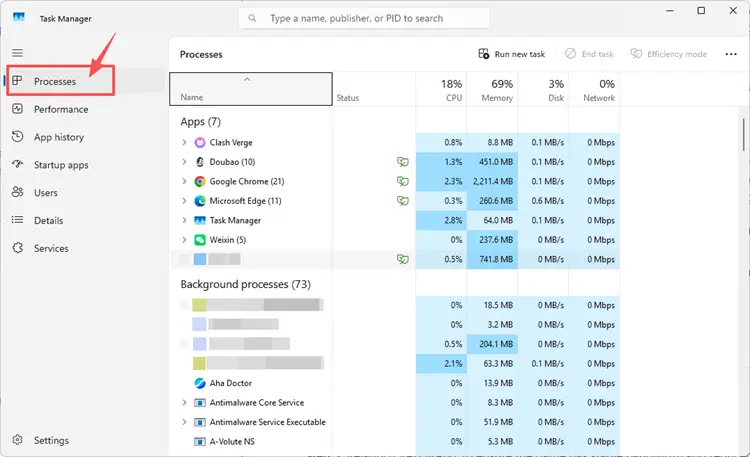Click efficiency leaf icon in Microsoft Edge row
The height and width of the screenshot is (457, 750).
pos(403,201)
